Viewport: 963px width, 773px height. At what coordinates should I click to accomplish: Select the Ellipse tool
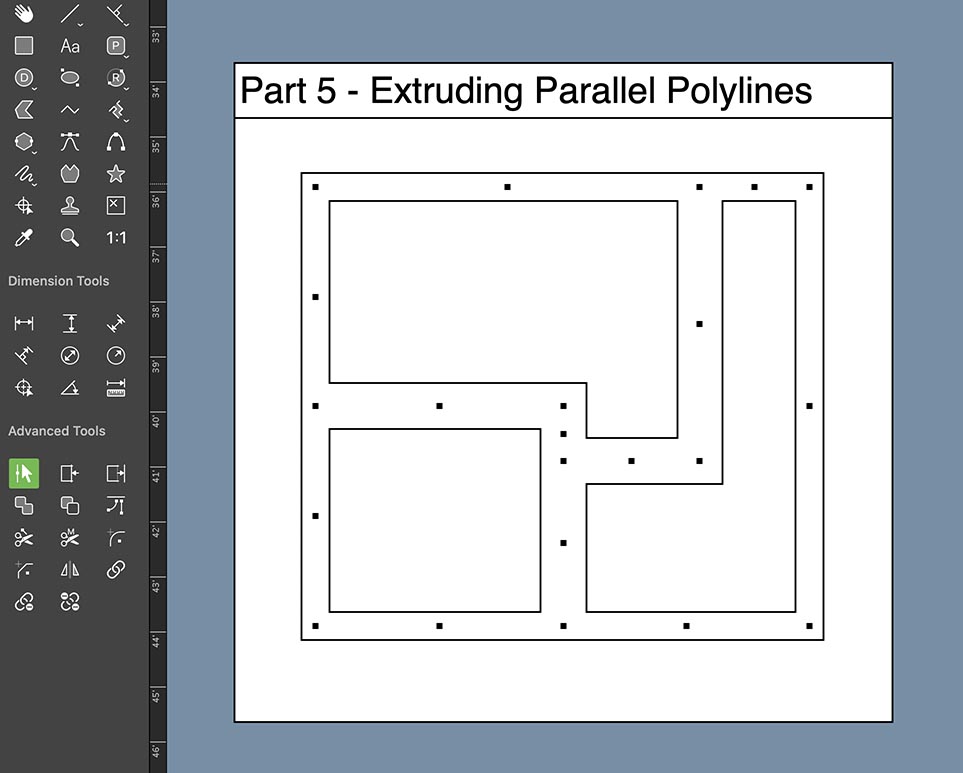pyautogui.click(x=69, y=78)
